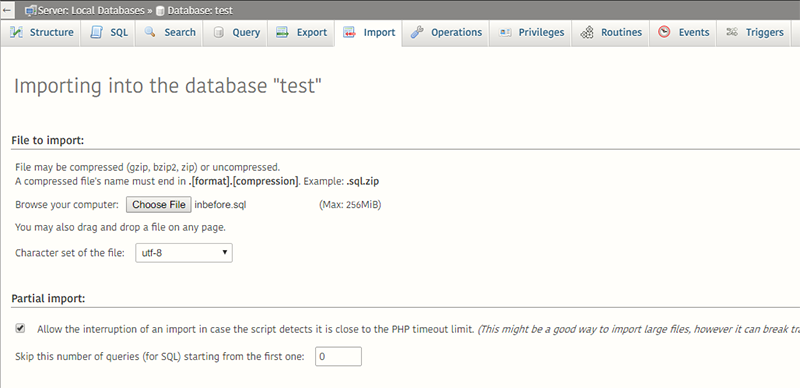The image size is (800, 388).
Task: Click the back arrow in the breadcrumb bar
Action: 7,10
